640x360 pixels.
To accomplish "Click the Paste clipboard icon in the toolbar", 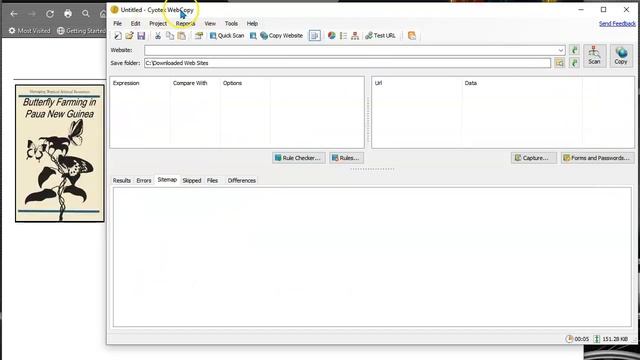I will [182, 36].
